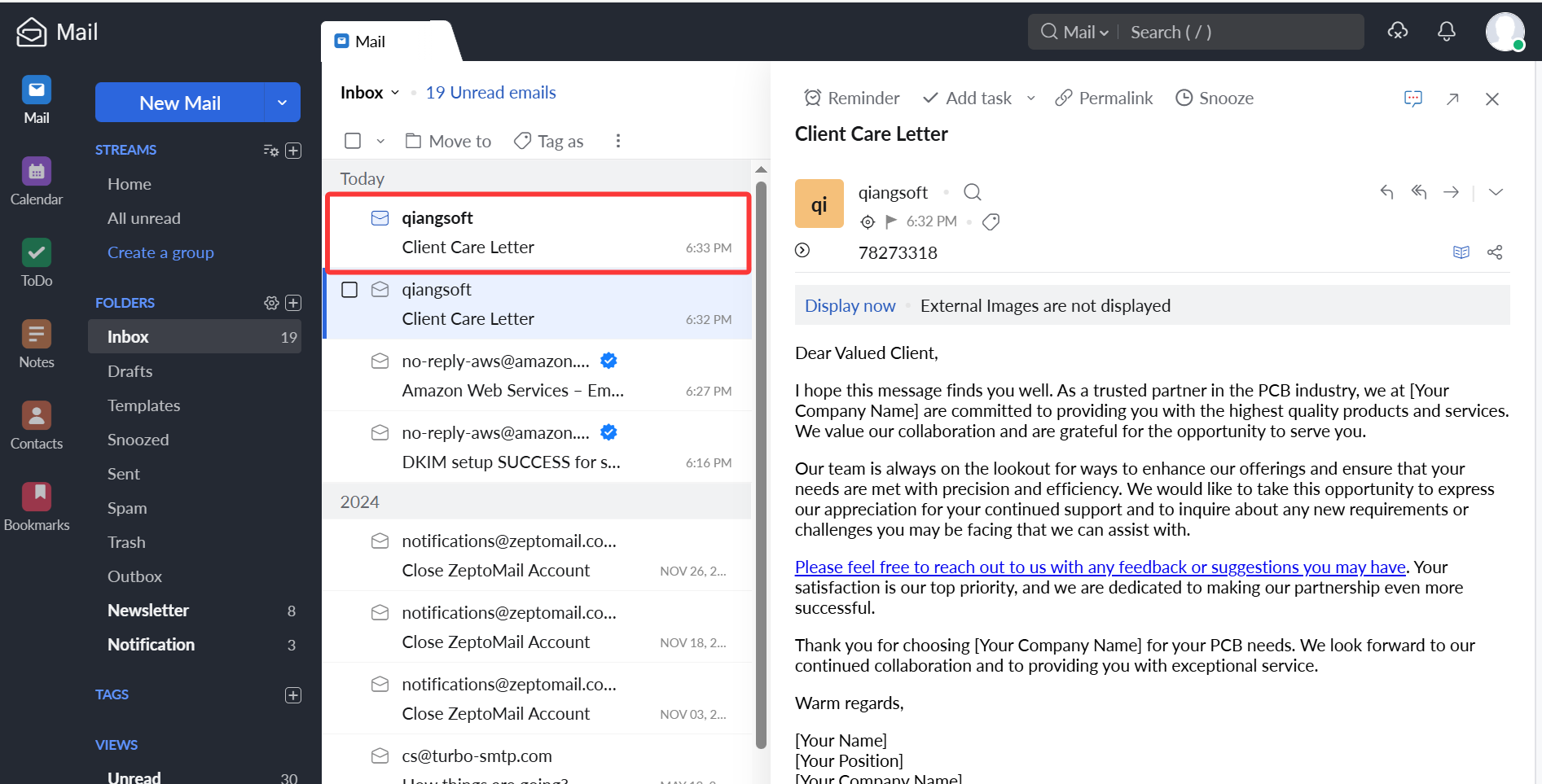Expand email details arrow beside 78273318

point(802,250)
